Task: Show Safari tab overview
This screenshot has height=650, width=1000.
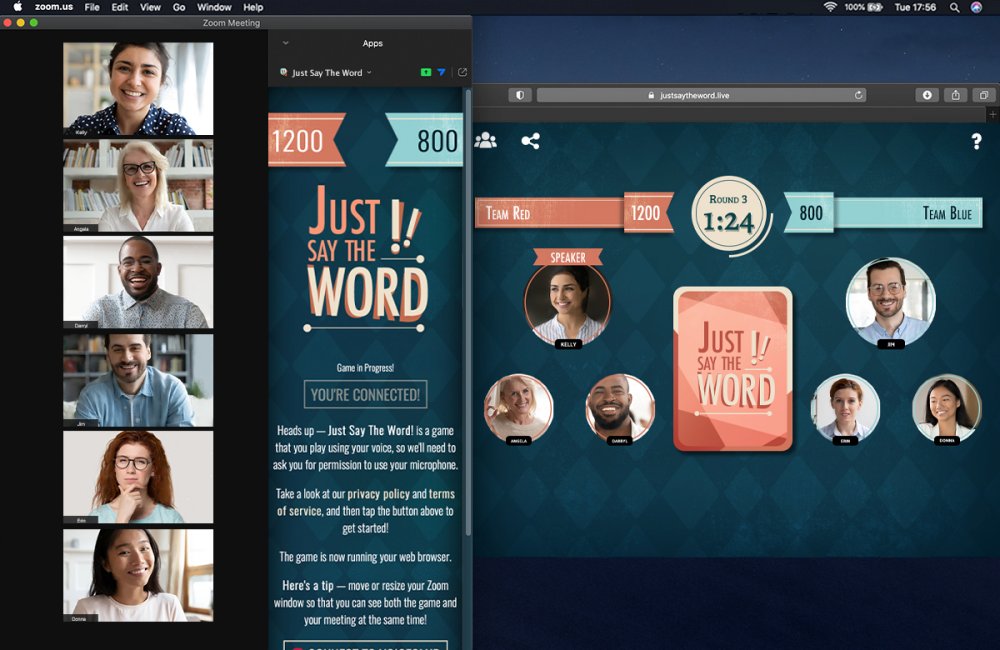Action: pyautogui.click(x=983, y=95)
